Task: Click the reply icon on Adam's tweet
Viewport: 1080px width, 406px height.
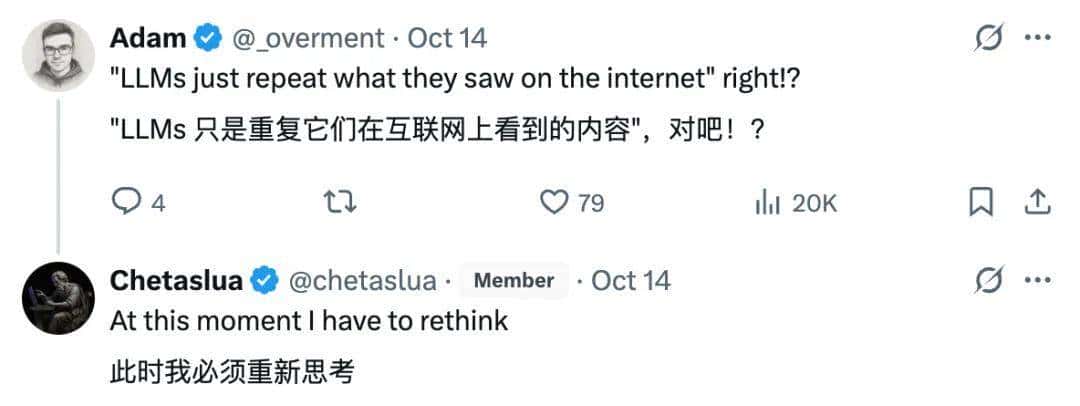Action: click(126, 203)
